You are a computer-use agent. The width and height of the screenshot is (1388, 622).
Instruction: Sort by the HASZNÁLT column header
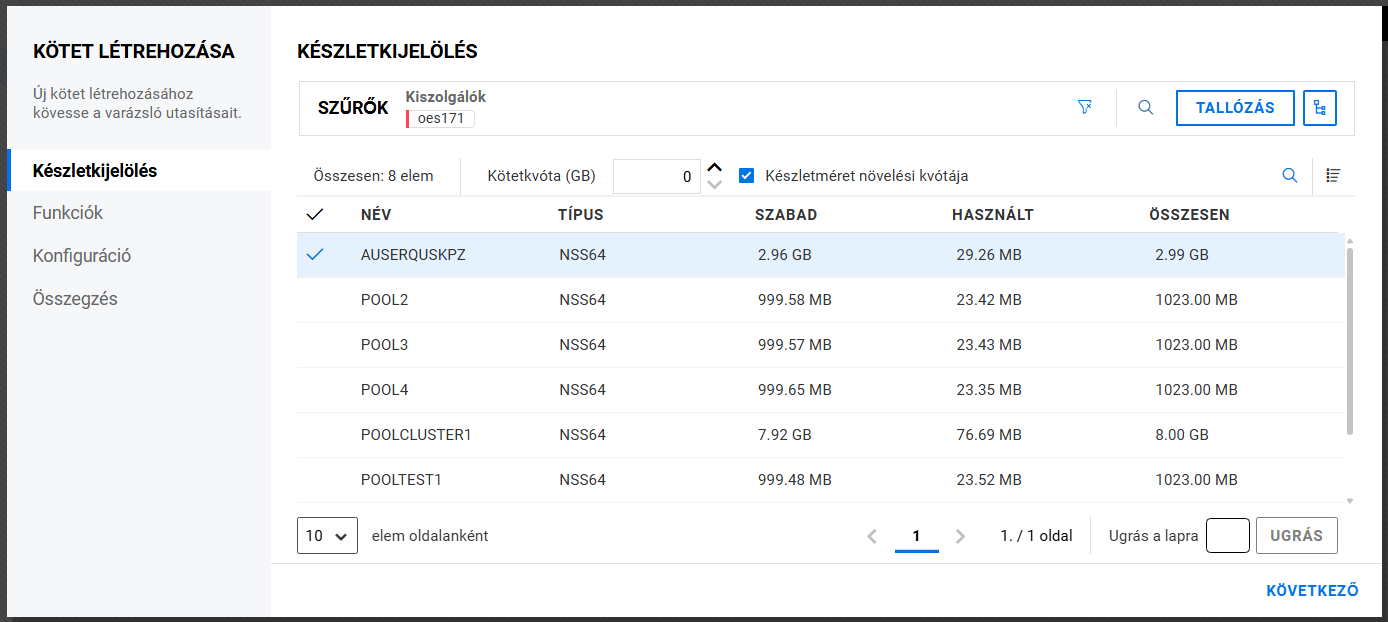pyautogui.click(x=993, y=215)
